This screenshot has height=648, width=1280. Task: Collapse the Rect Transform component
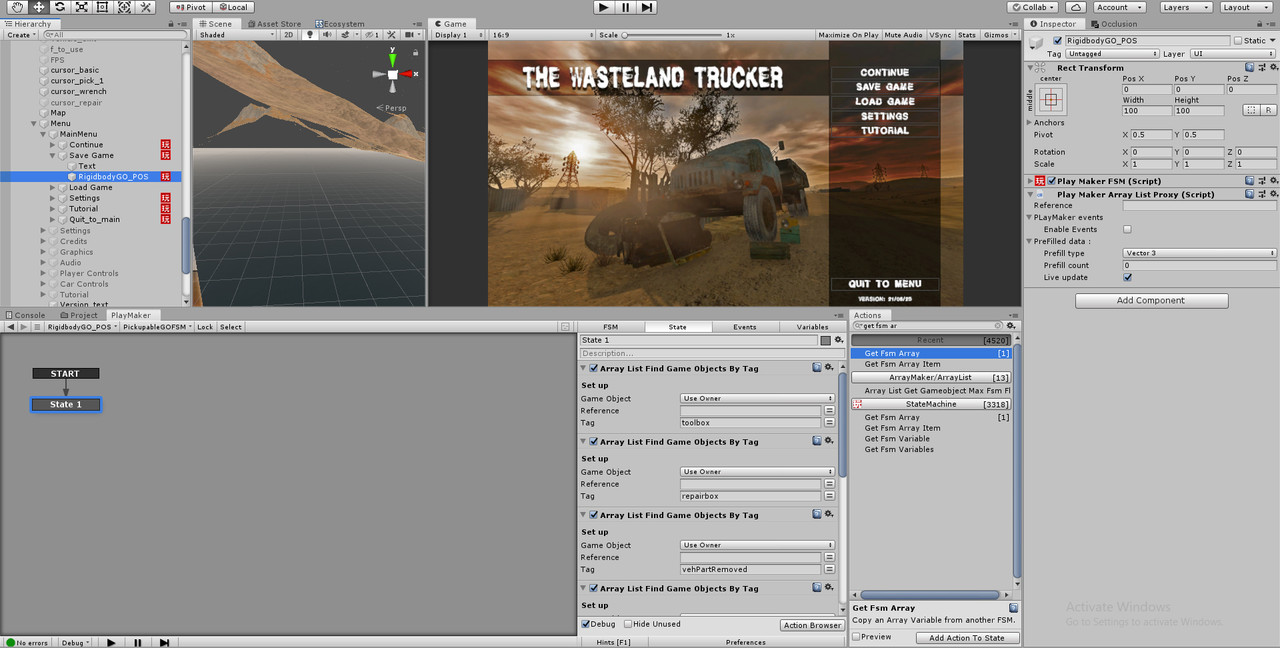(1030, 68)
